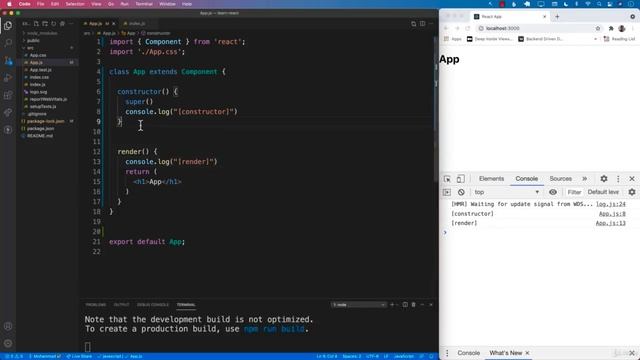
Task: Click the Refresh Explorer icon
Action: click(53, 24)
